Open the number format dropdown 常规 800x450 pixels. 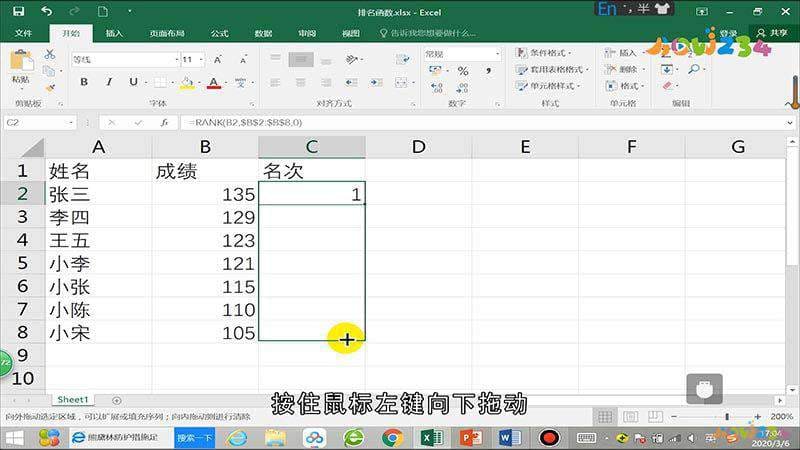coord(497,54)
